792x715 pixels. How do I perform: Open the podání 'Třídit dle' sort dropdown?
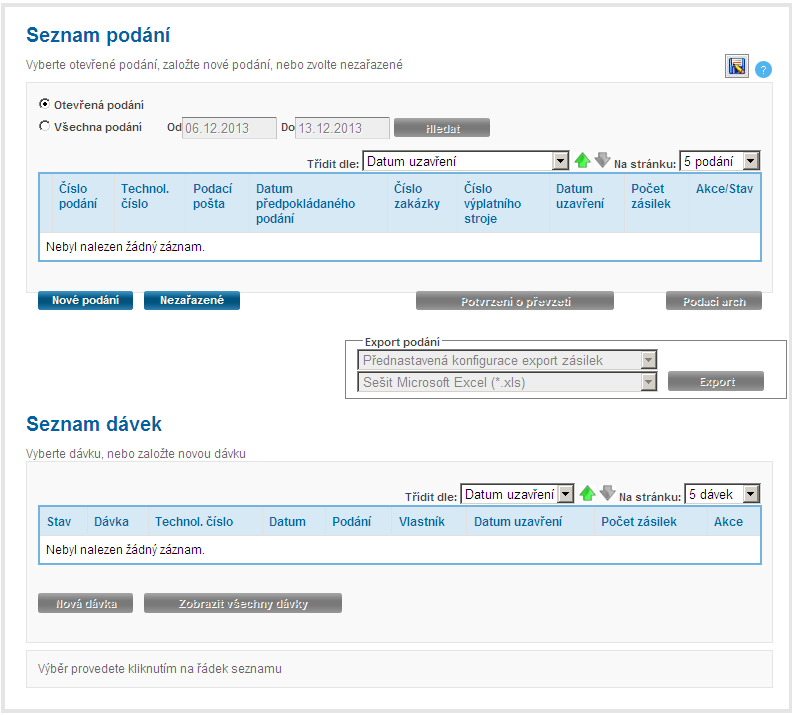(x=466, y=161)
